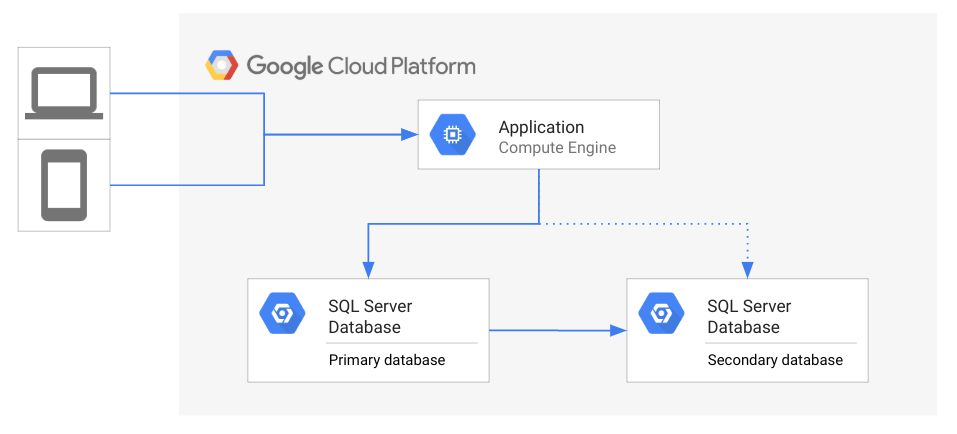Select the "Application" label text
The image size is (957, 434).
pyautogui.click(x=541, y=127)
